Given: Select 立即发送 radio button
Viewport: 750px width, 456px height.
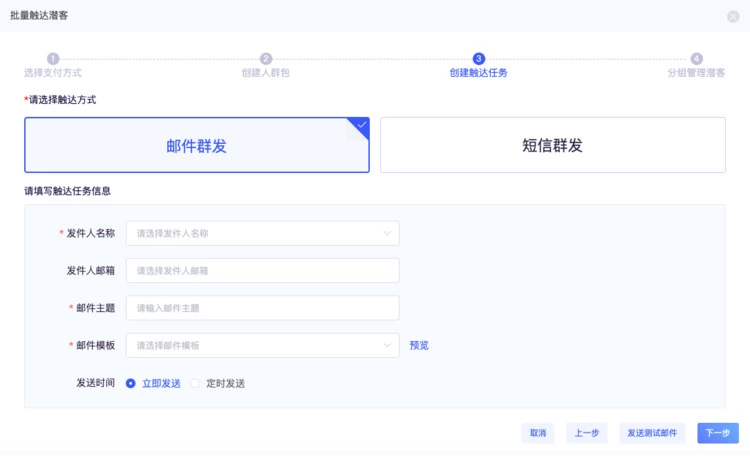Looking at the screenshot, I should tap(131, 383).
